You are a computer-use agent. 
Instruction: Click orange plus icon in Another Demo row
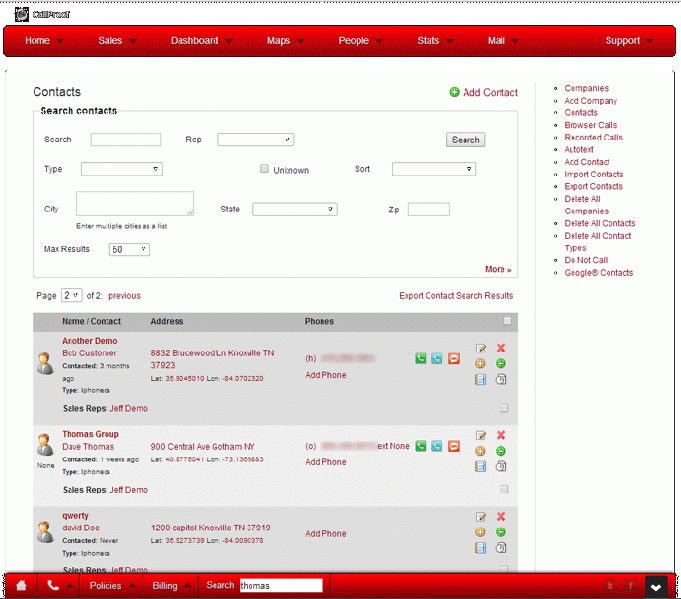[x=480, y=364]
